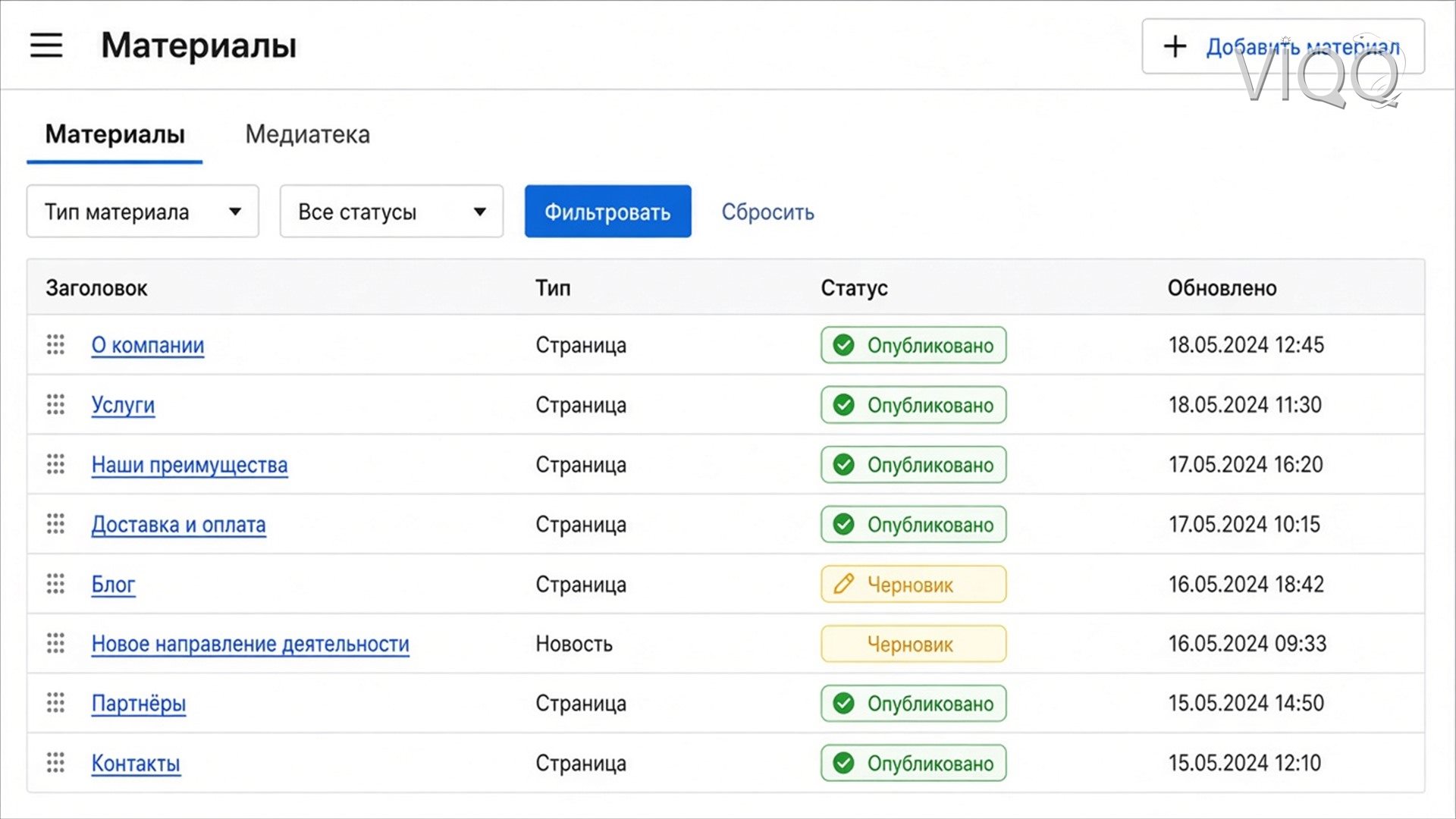Click the date 16.05.2024 09:33
Viewport: 1456px width, 819px height.
tap(1247, 644)
